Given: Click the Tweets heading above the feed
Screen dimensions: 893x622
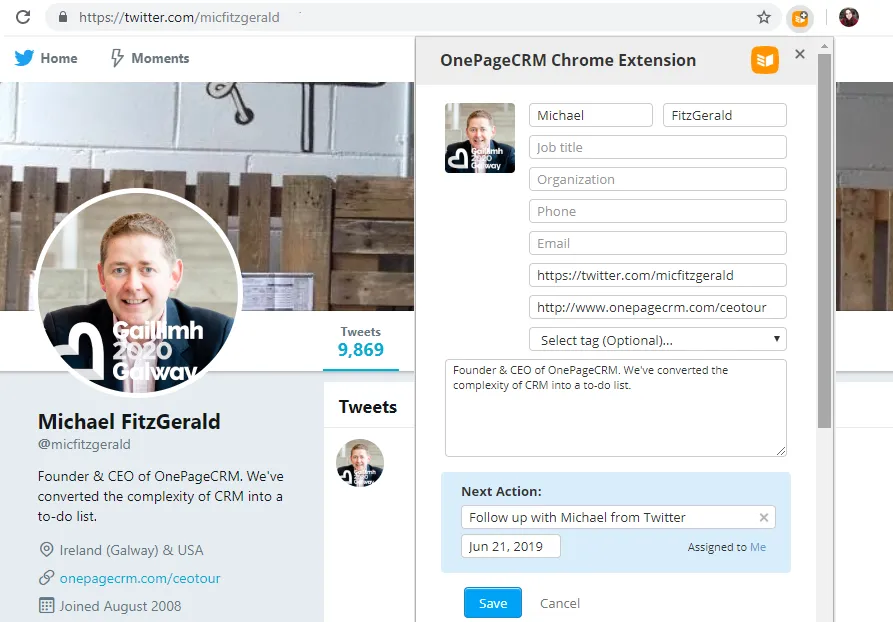Looking at the screenshot, I should coord(368,407).
